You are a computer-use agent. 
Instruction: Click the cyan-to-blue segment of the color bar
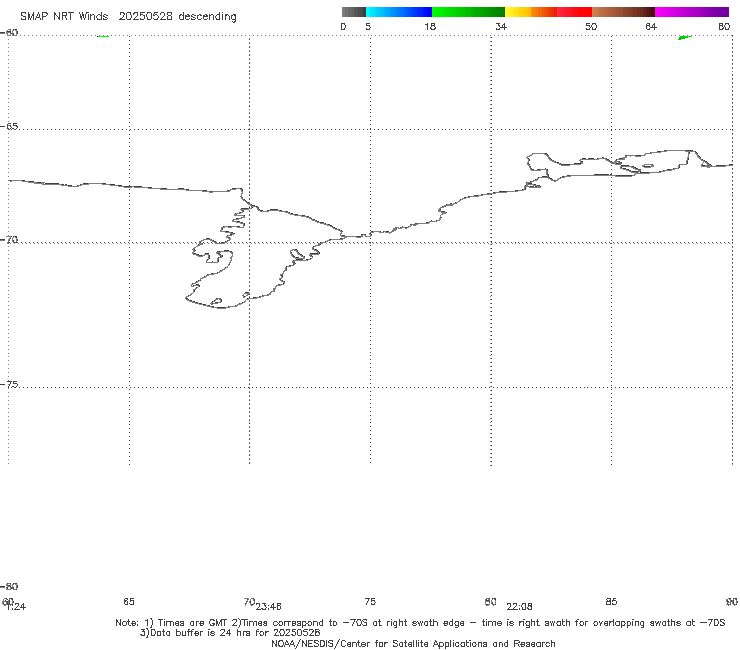pos(399,12)
